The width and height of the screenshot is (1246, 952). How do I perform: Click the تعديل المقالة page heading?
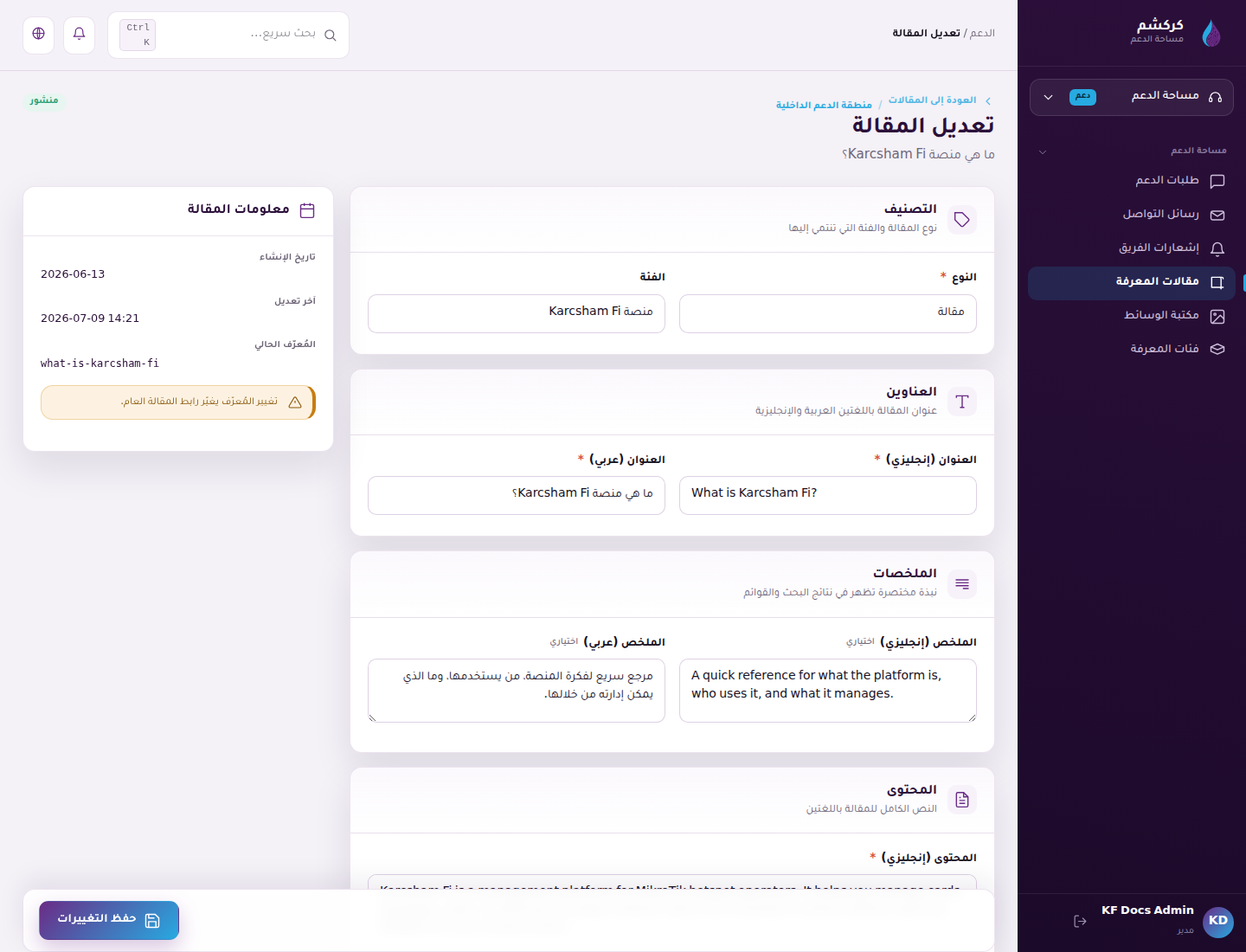[x=923, y=125]
